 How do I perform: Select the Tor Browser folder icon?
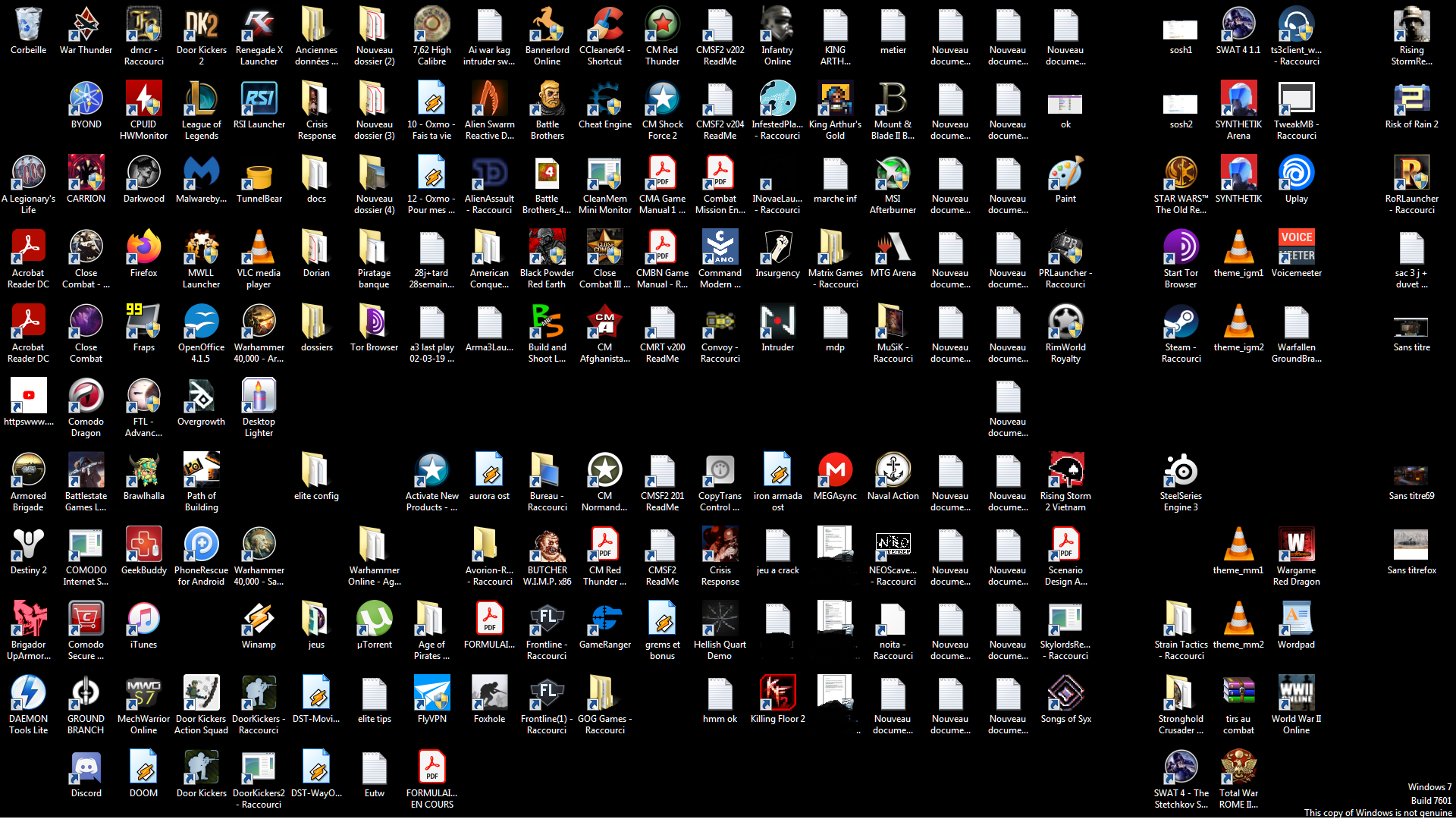[374, 328]
